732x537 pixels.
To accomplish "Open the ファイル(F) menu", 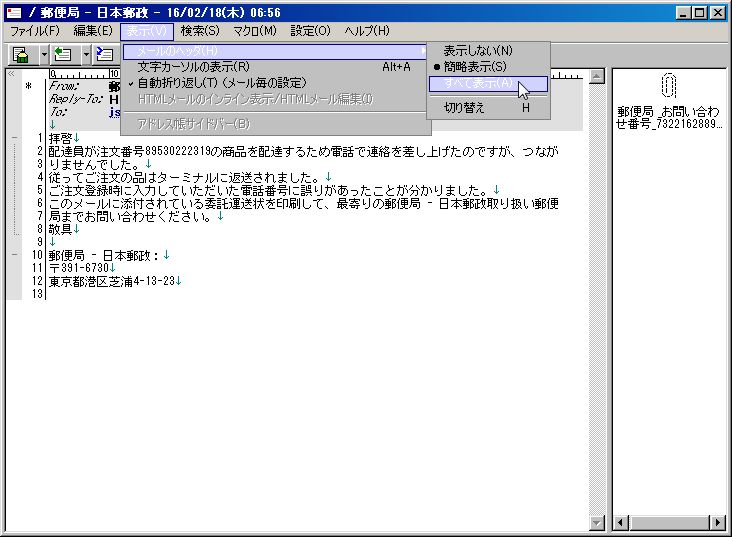I will (35, 31).
